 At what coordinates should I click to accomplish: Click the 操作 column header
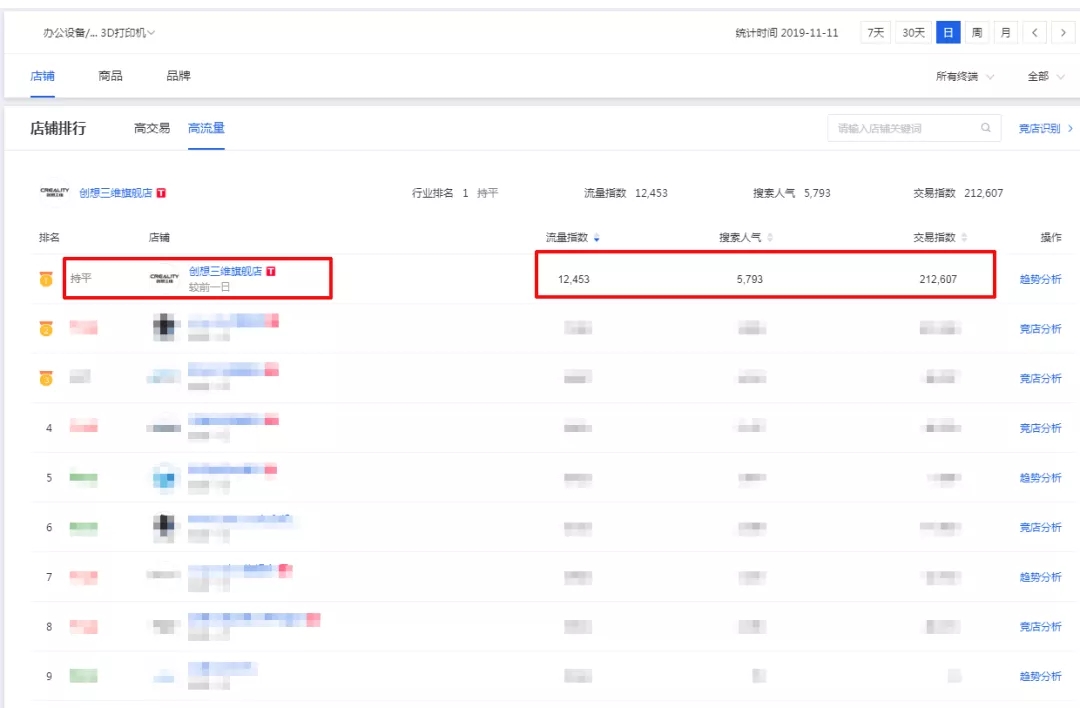[1051, 238]
